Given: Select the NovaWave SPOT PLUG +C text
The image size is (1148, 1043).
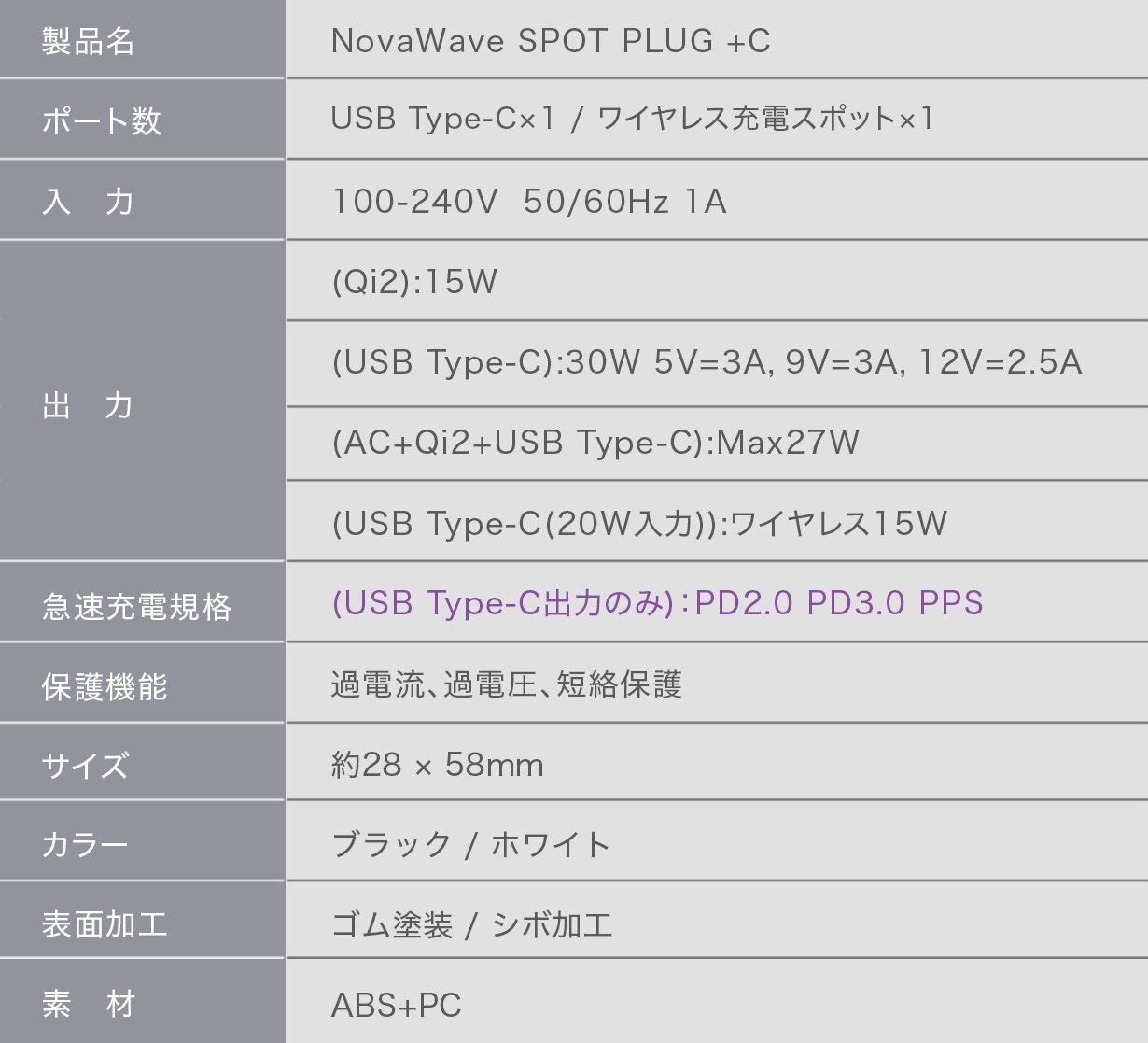Looking at the screenshot, I should coord(551,41).
